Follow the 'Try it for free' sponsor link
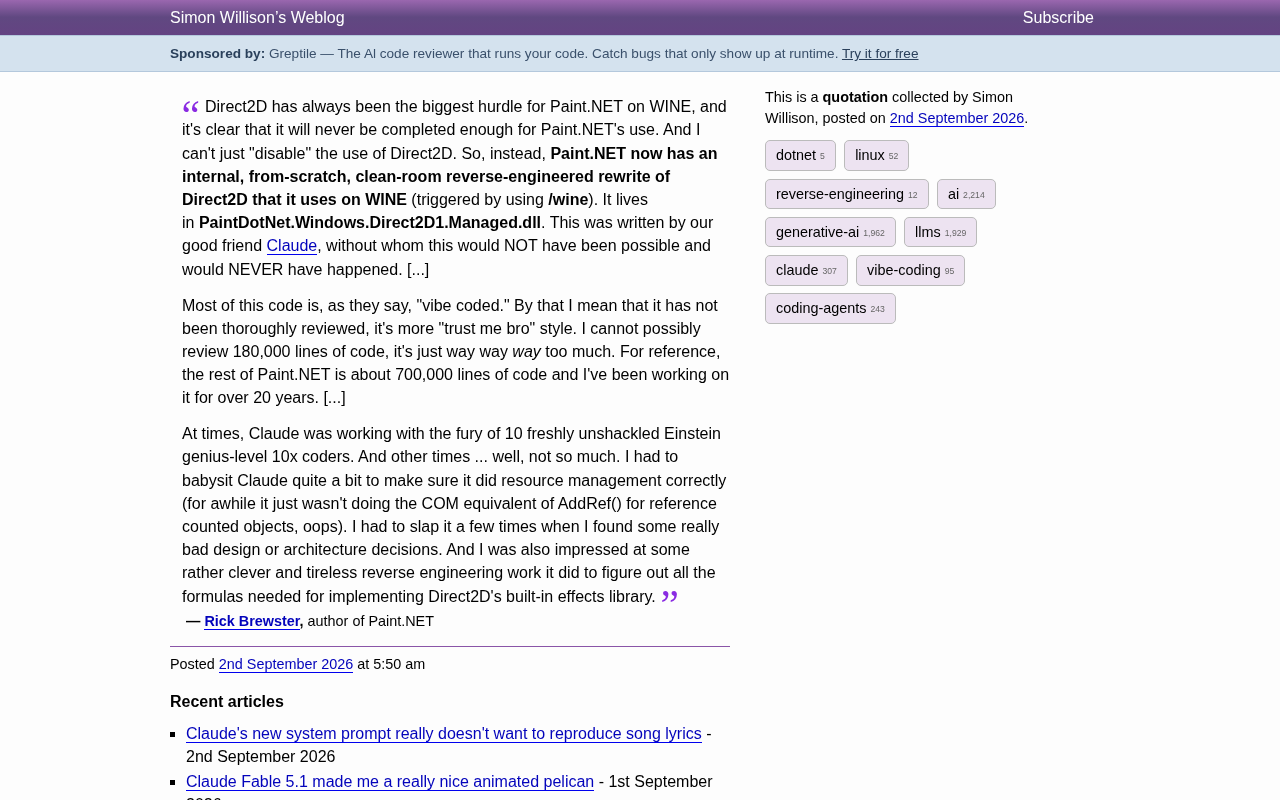Image resolution: width=1280 pixels, height=800 pixels. click(880, 53)
